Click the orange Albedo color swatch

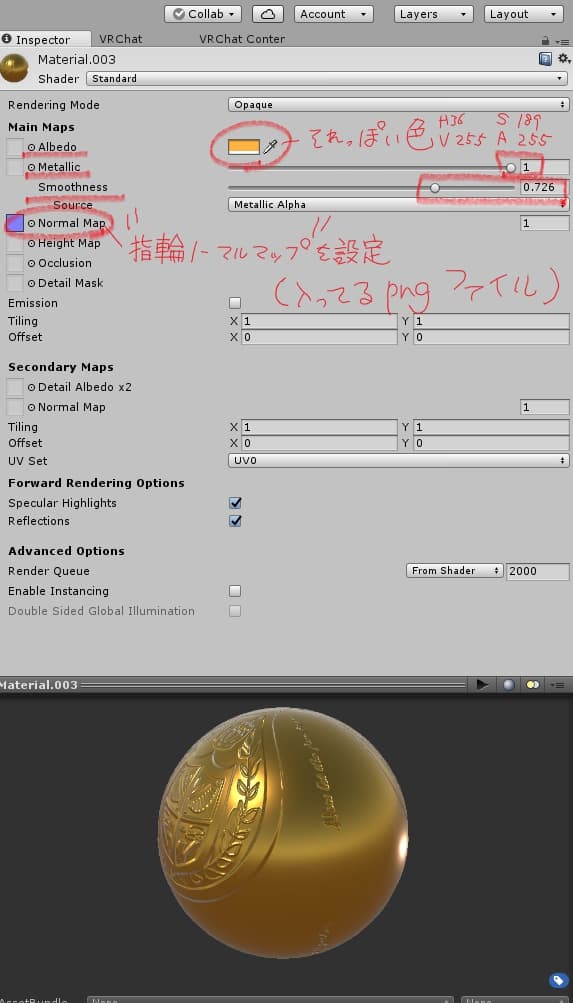point(244,147)
